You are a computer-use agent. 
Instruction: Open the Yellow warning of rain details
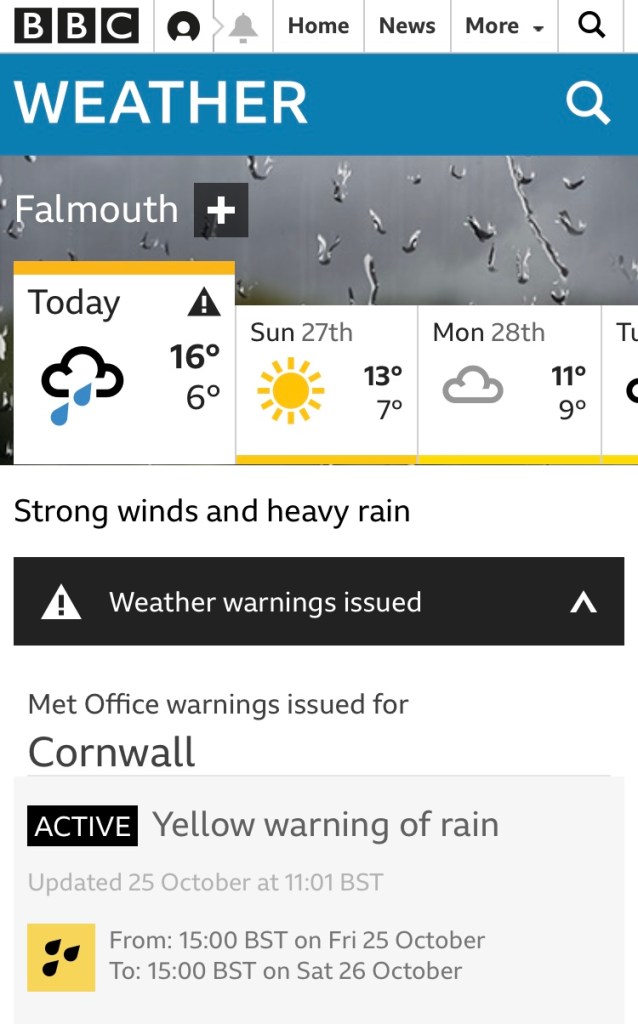[x=325, y=825]
